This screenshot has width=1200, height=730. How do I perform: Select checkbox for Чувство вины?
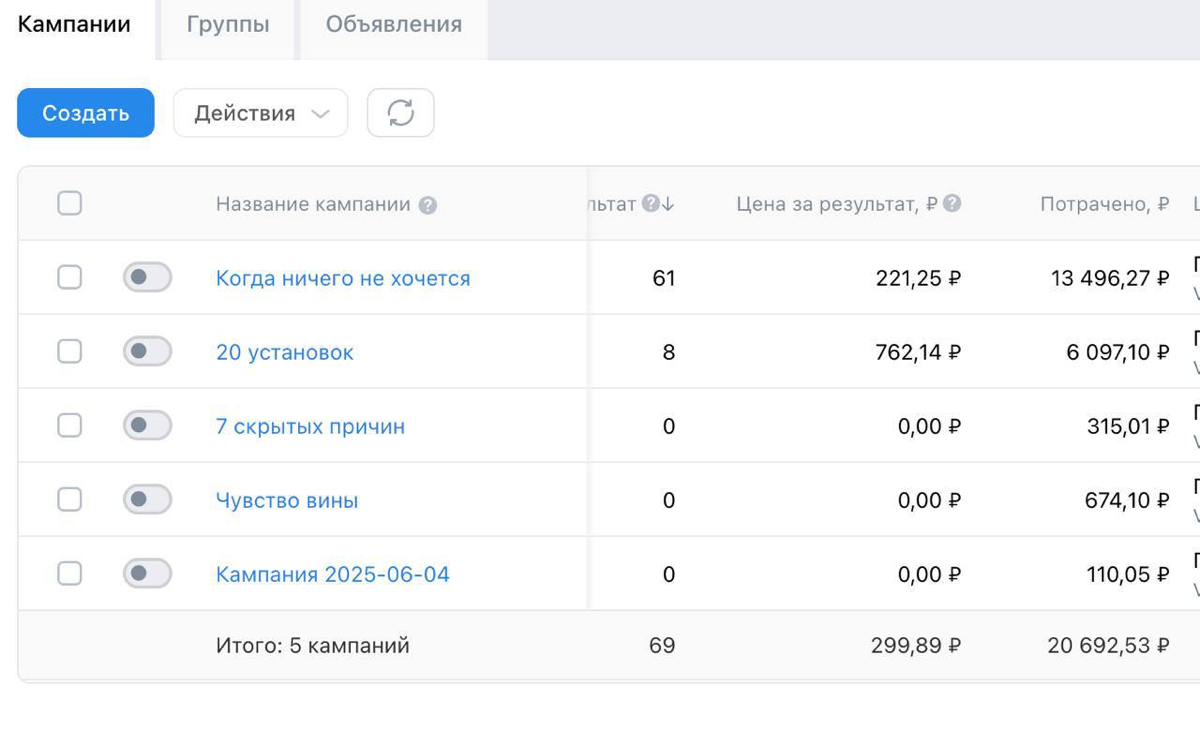[x=69, y=499]
